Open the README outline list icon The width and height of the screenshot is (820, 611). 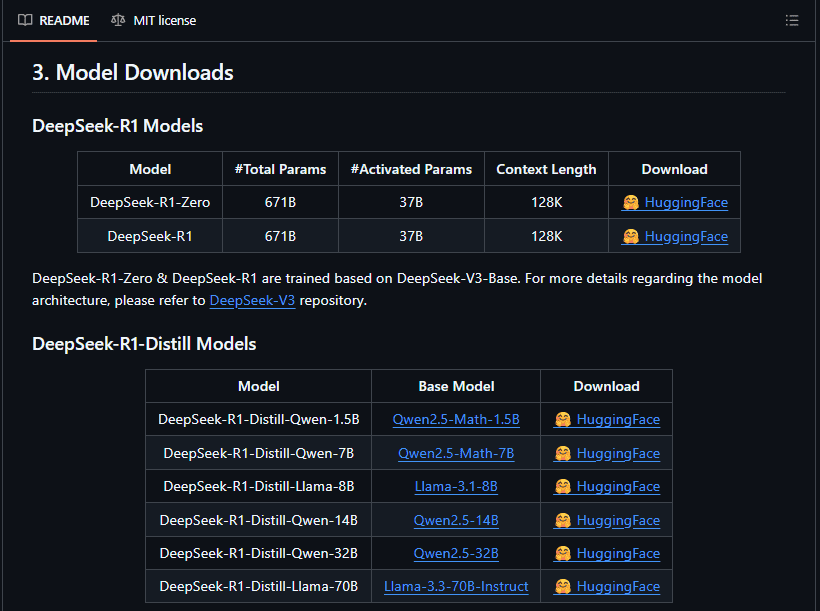[x=792, y=20]
